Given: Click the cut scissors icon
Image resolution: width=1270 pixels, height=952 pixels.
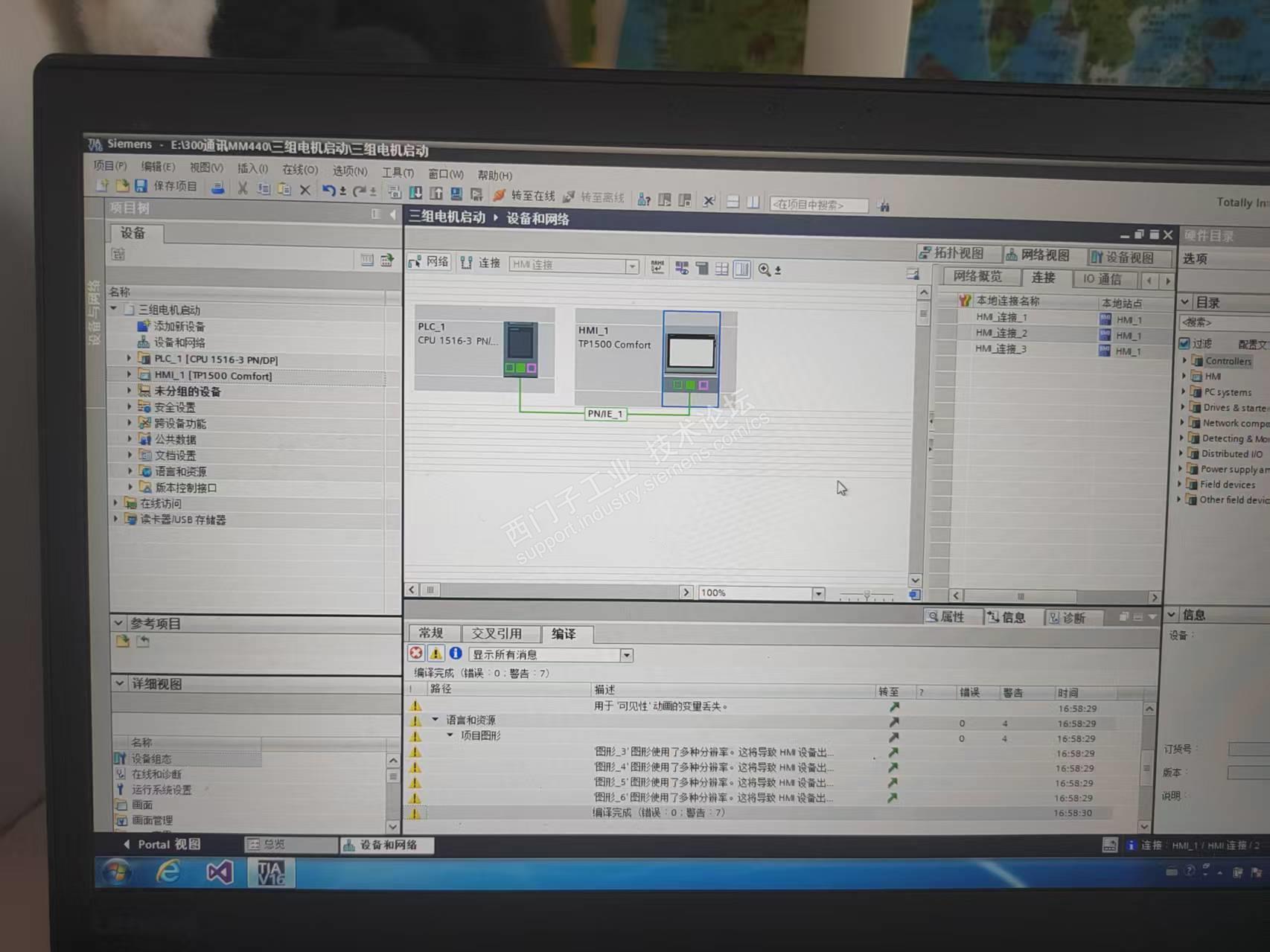Looking at the screenshot, I should 242,188.
